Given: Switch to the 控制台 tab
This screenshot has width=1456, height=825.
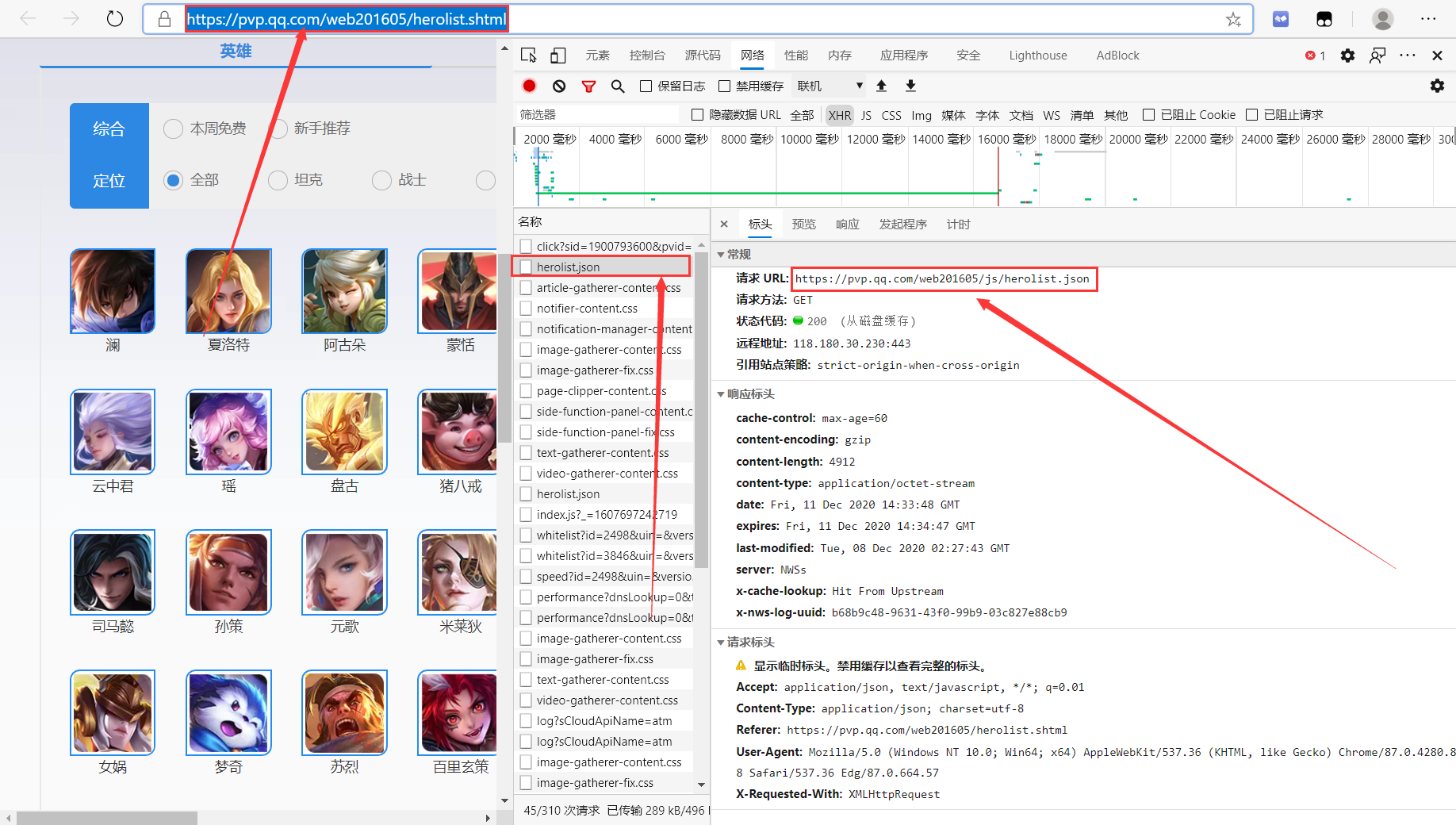Looking at the screenshot, I should point(647,56).
